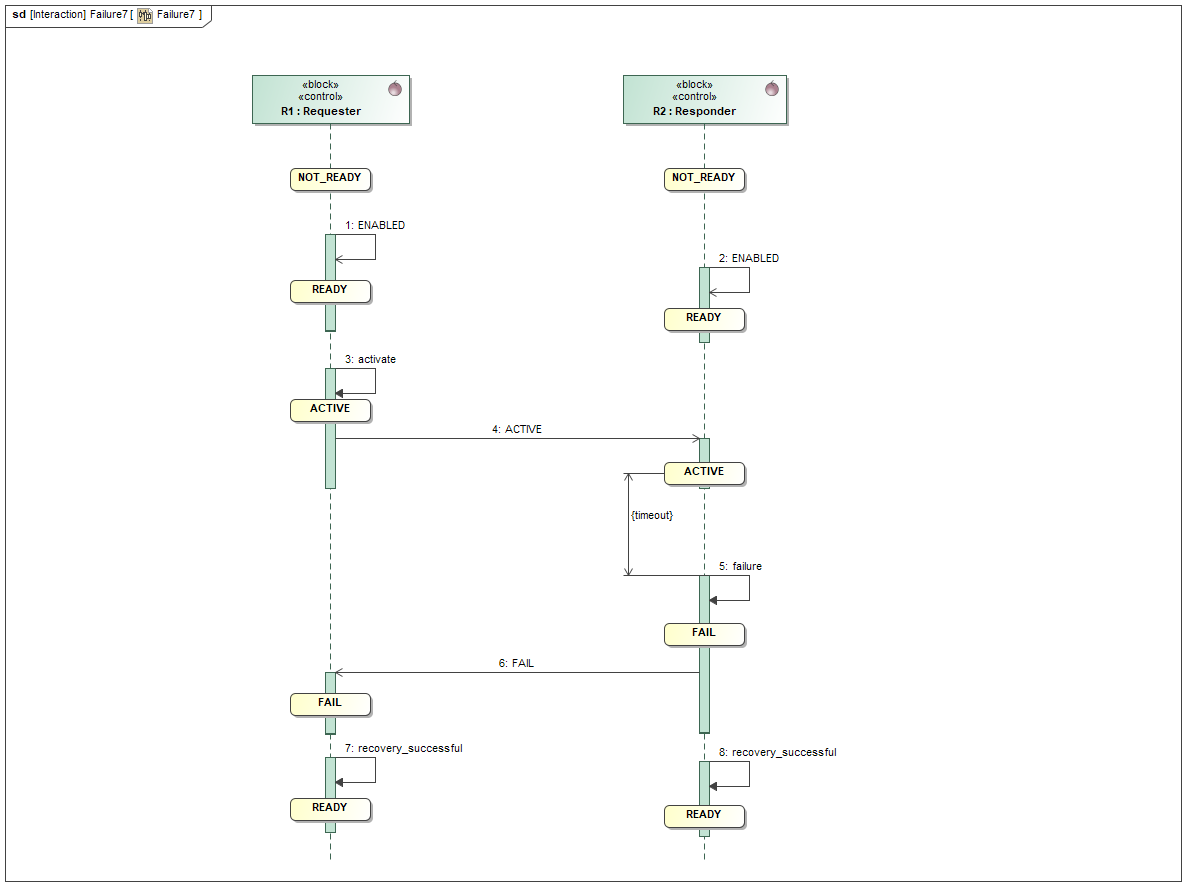This screenshot has height=886, width=1186.
Task: Select the NOT_READY state on Requester lifeline
Action: click(x=330, y=177)
